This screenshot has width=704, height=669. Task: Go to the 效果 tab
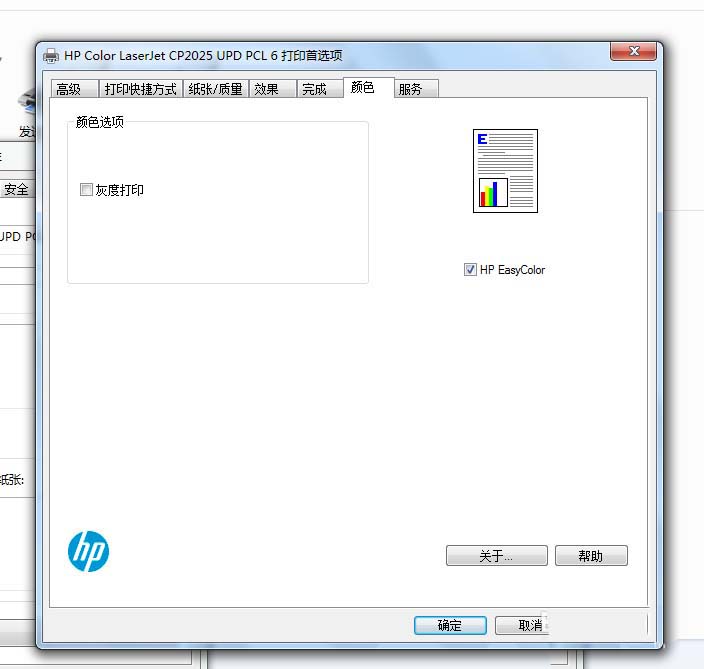(273, 89)
